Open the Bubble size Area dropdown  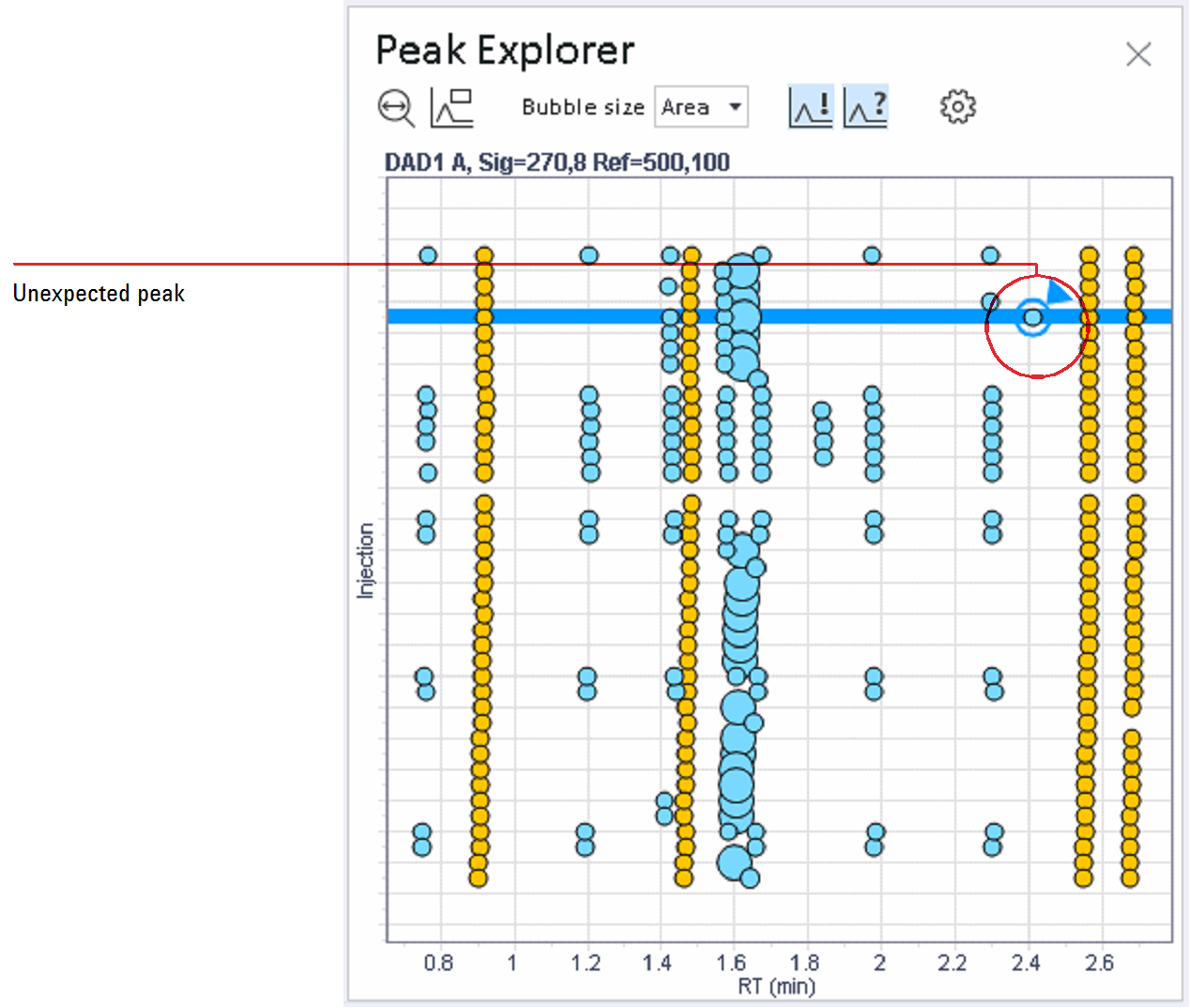pyautogui.click(x=701, y=107)
